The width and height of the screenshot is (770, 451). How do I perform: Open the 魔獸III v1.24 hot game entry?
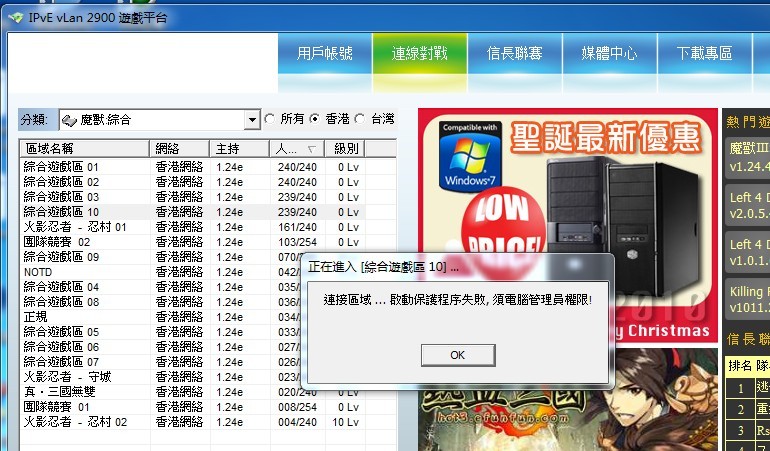coord(748,157)
